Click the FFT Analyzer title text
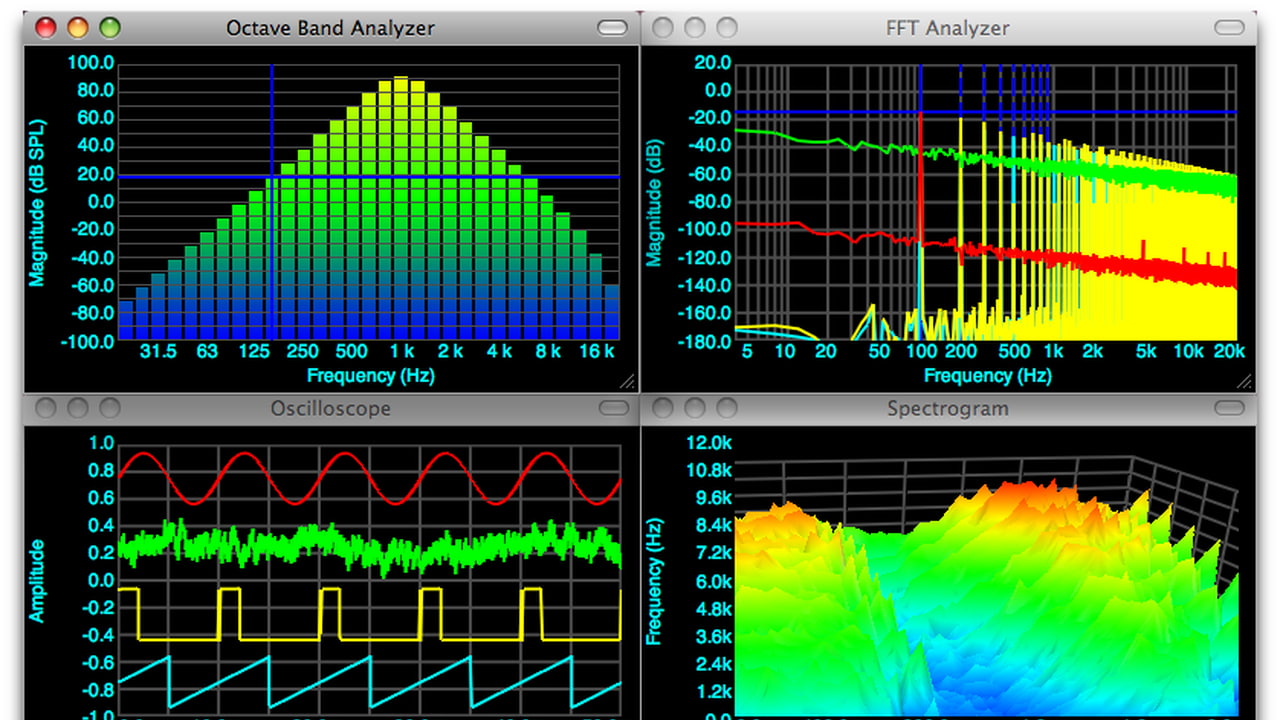 coord(948,28)
